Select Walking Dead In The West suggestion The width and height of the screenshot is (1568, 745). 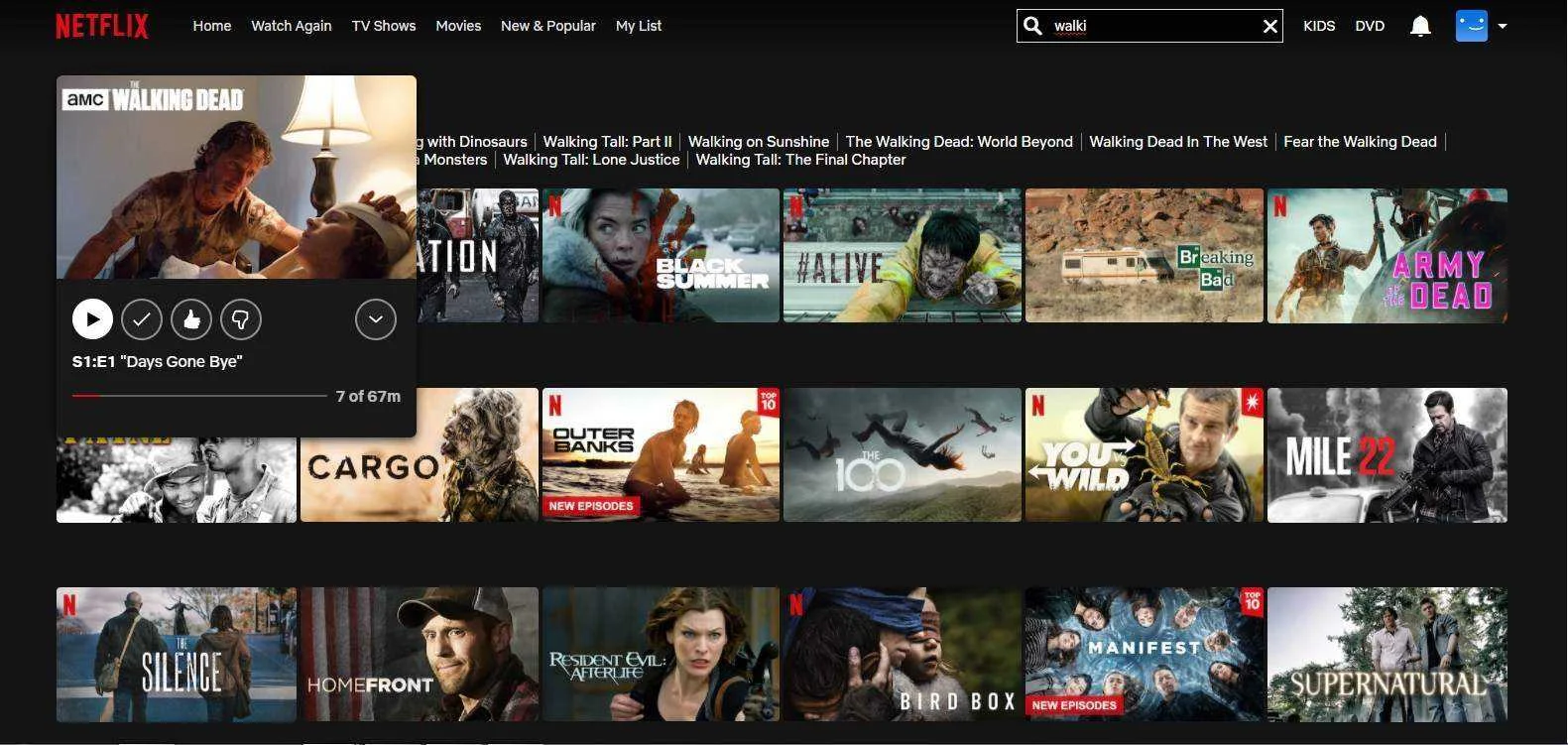(1178, 142)
